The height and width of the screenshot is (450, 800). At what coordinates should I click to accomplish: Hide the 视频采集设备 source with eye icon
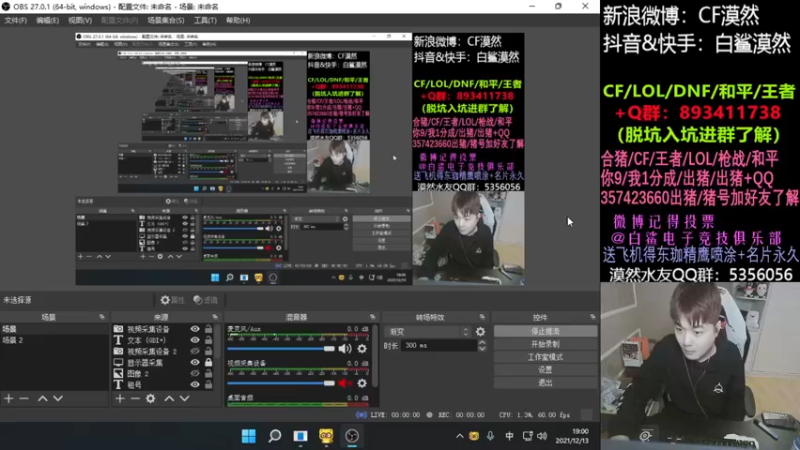tap(195, 329)
